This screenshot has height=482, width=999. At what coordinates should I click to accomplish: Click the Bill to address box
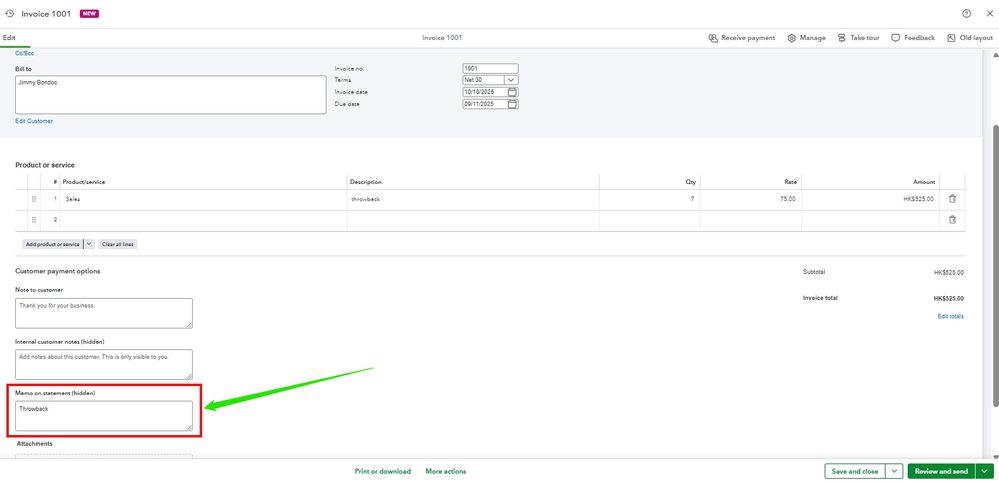coord(171,95)
